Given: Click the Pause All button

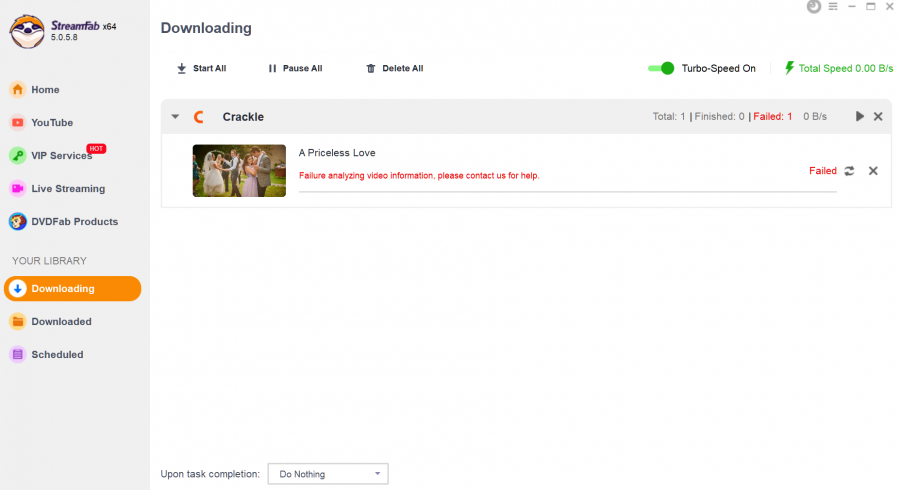Looking at the screenshot, I should 296,68.
